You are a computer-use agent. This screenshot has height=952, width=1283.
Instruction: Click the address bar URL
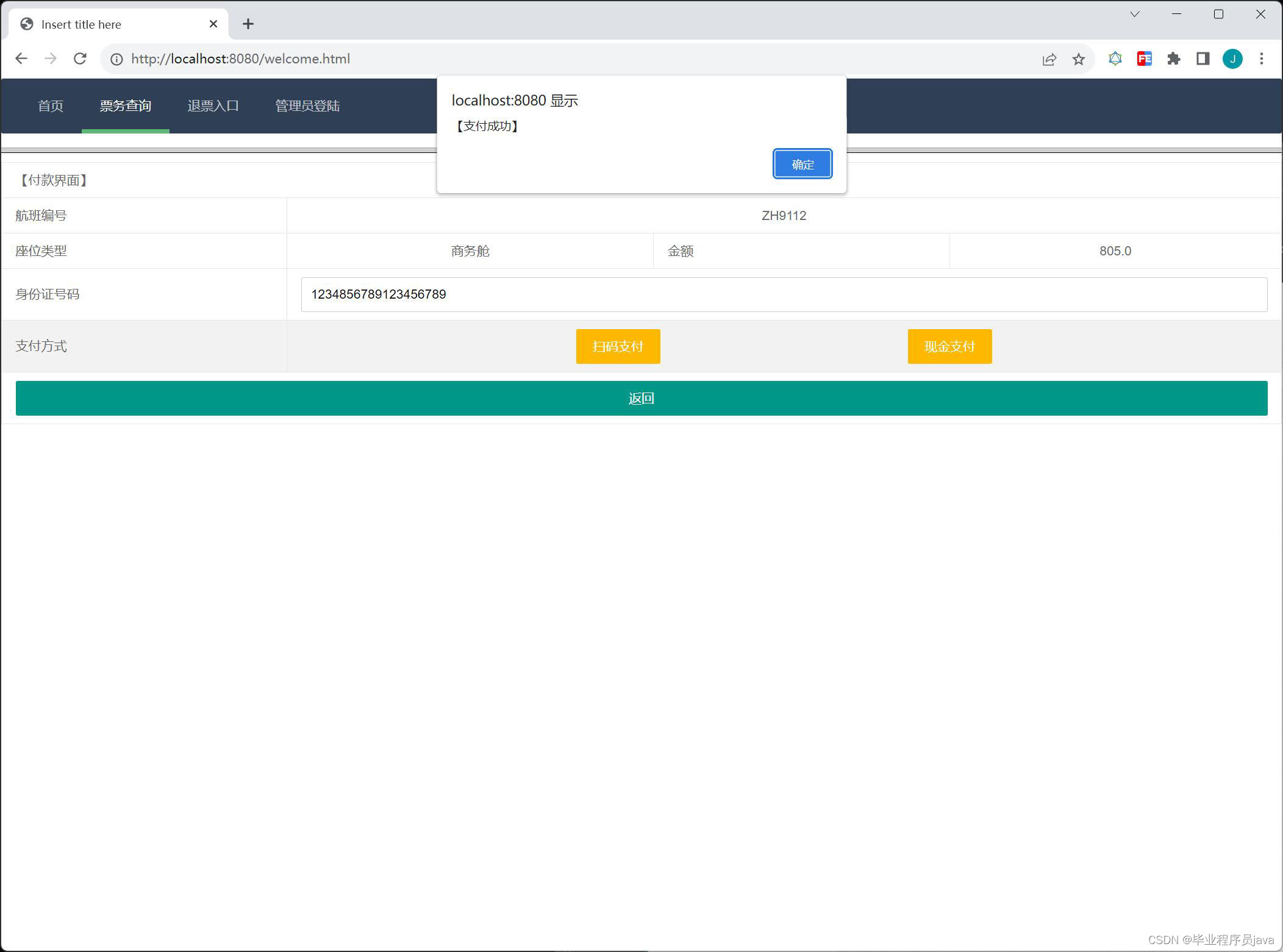pyautogui.click(x=241, y=59)
